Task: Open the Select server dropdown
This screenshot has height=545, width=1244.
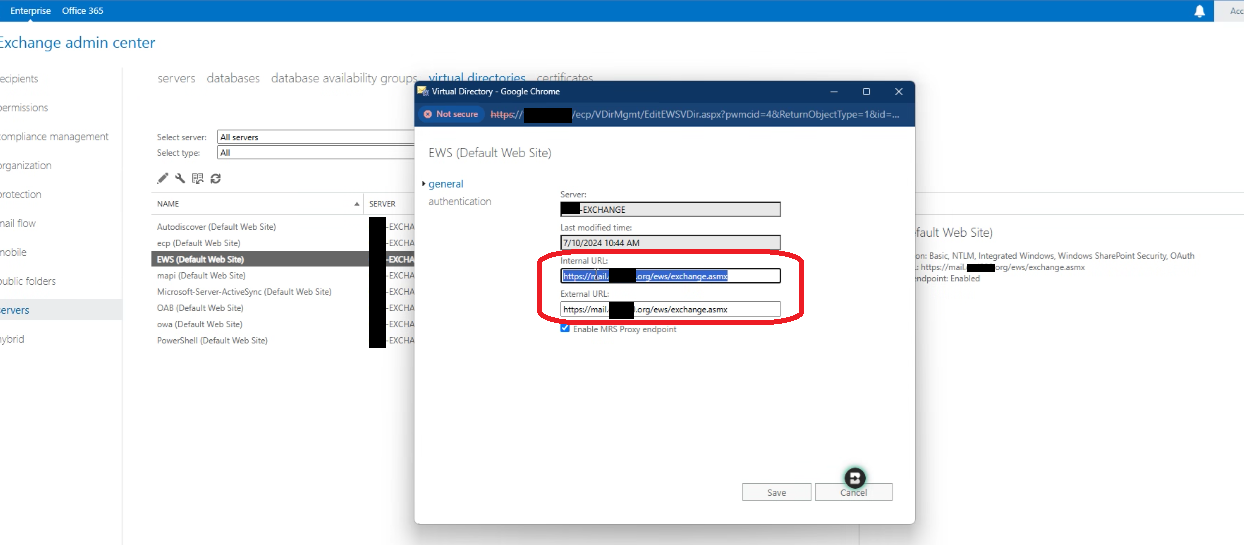Action: point(315,137)
